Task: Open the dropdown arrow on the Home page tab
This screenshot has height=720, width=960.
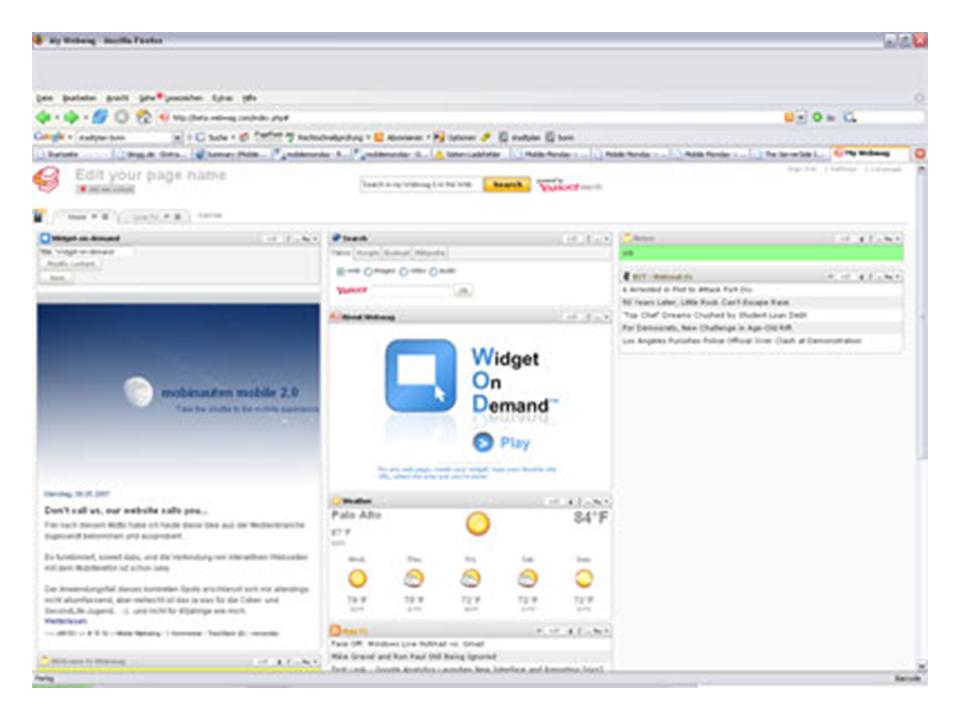Action: (x=94, y=217)
